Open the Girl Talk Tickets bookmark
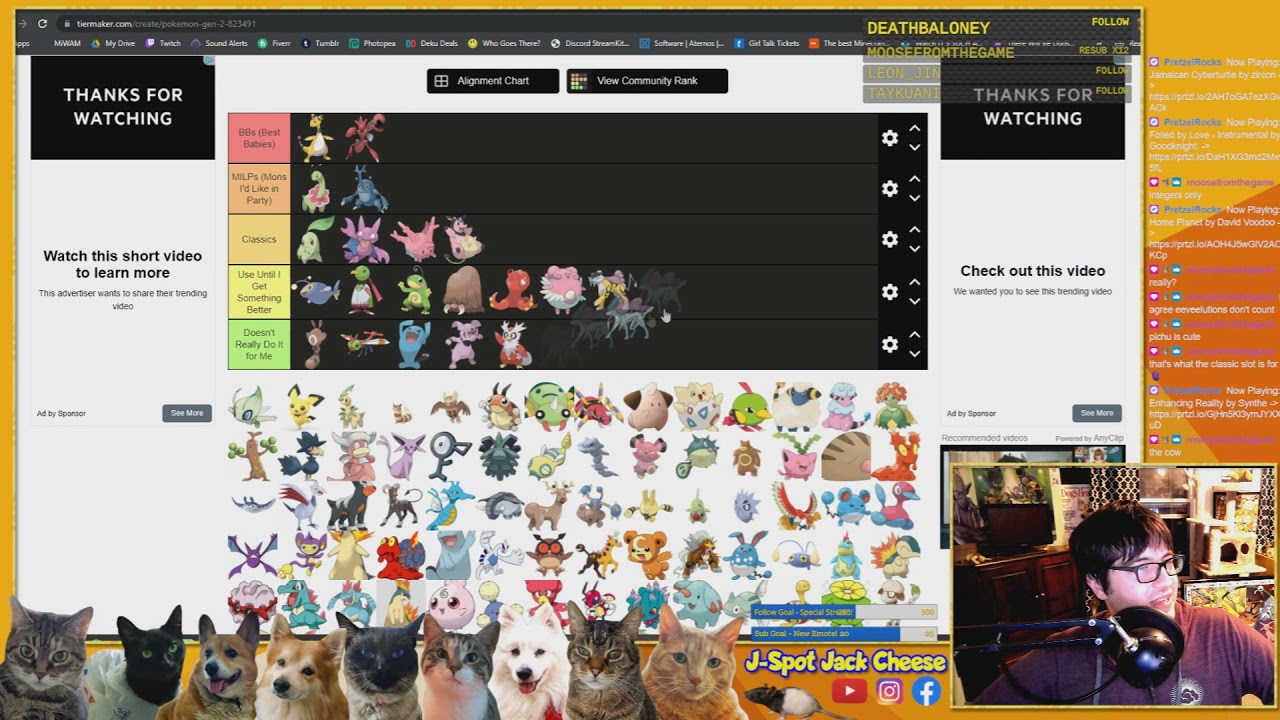The height and width of the screenshot is (720, 1280). tap(767, 43)
